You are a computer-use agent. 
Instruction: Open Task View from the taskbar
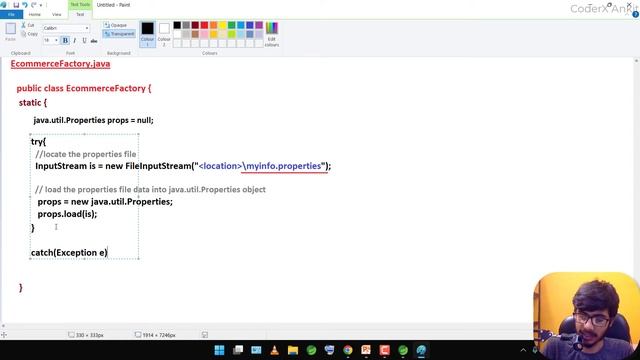click(238, 350)
